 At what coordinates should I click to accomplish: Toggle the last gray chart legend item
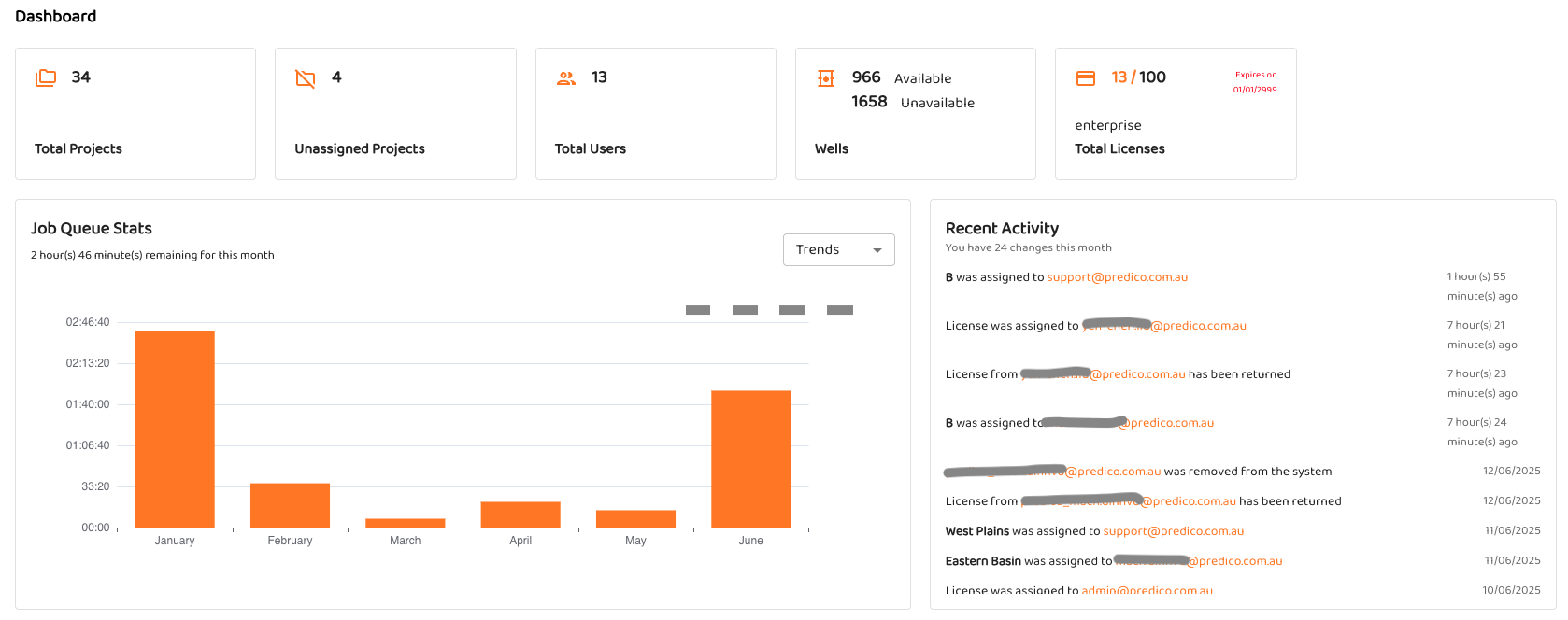[x=840, y=310]
